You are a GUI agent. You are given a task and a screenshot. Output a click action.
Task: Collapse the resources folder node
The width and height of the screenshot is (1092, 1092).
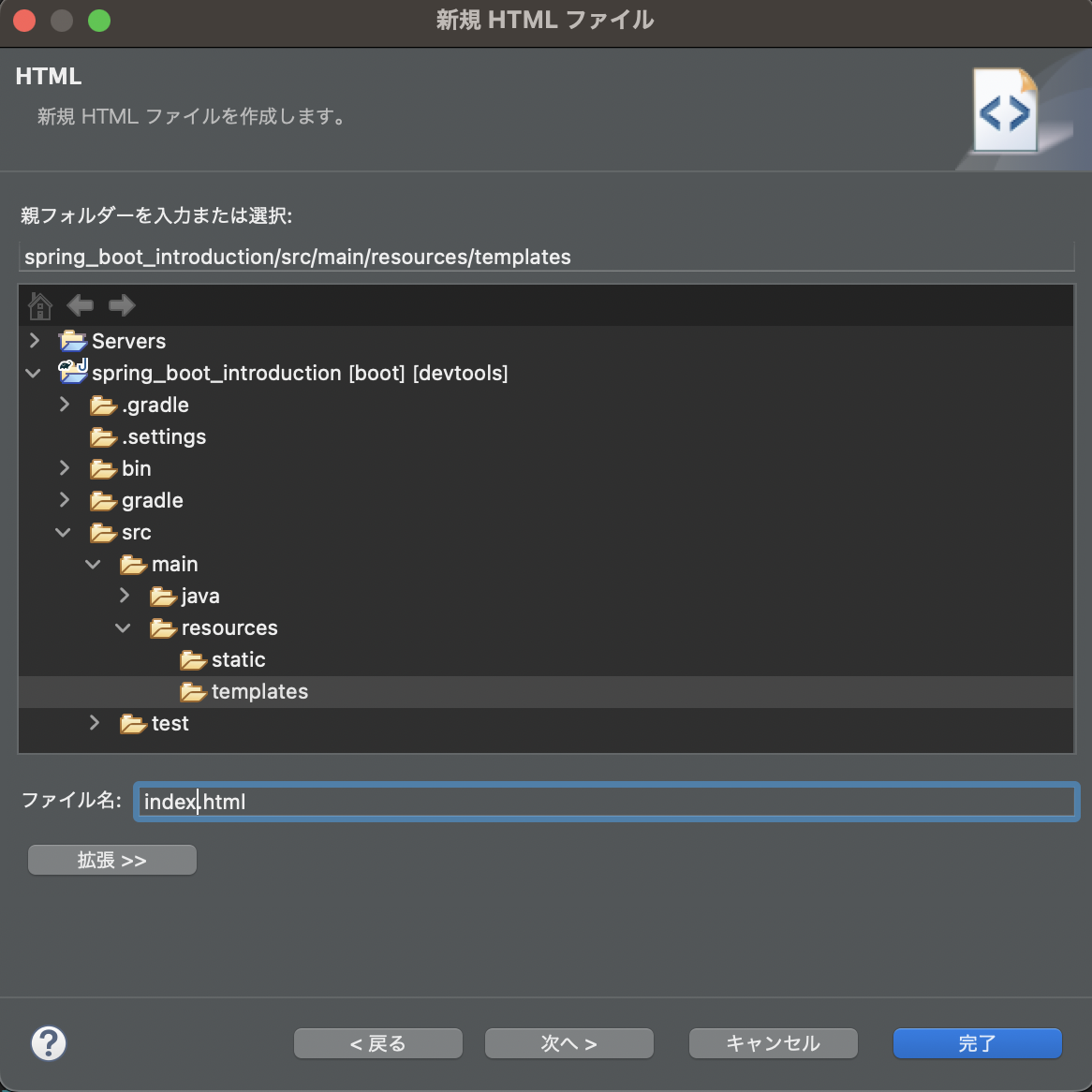pyautogui.click(x=123, y=627)
